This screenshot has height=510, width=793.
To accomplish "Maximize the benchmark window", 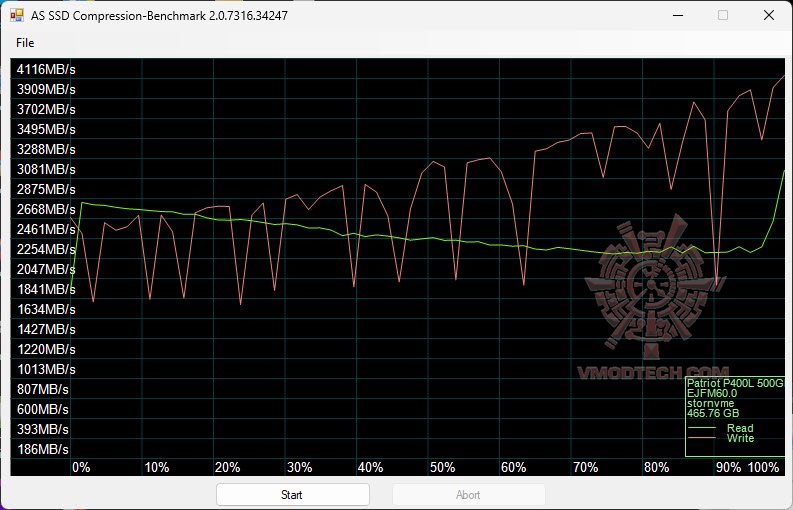I will coord(723,15).
